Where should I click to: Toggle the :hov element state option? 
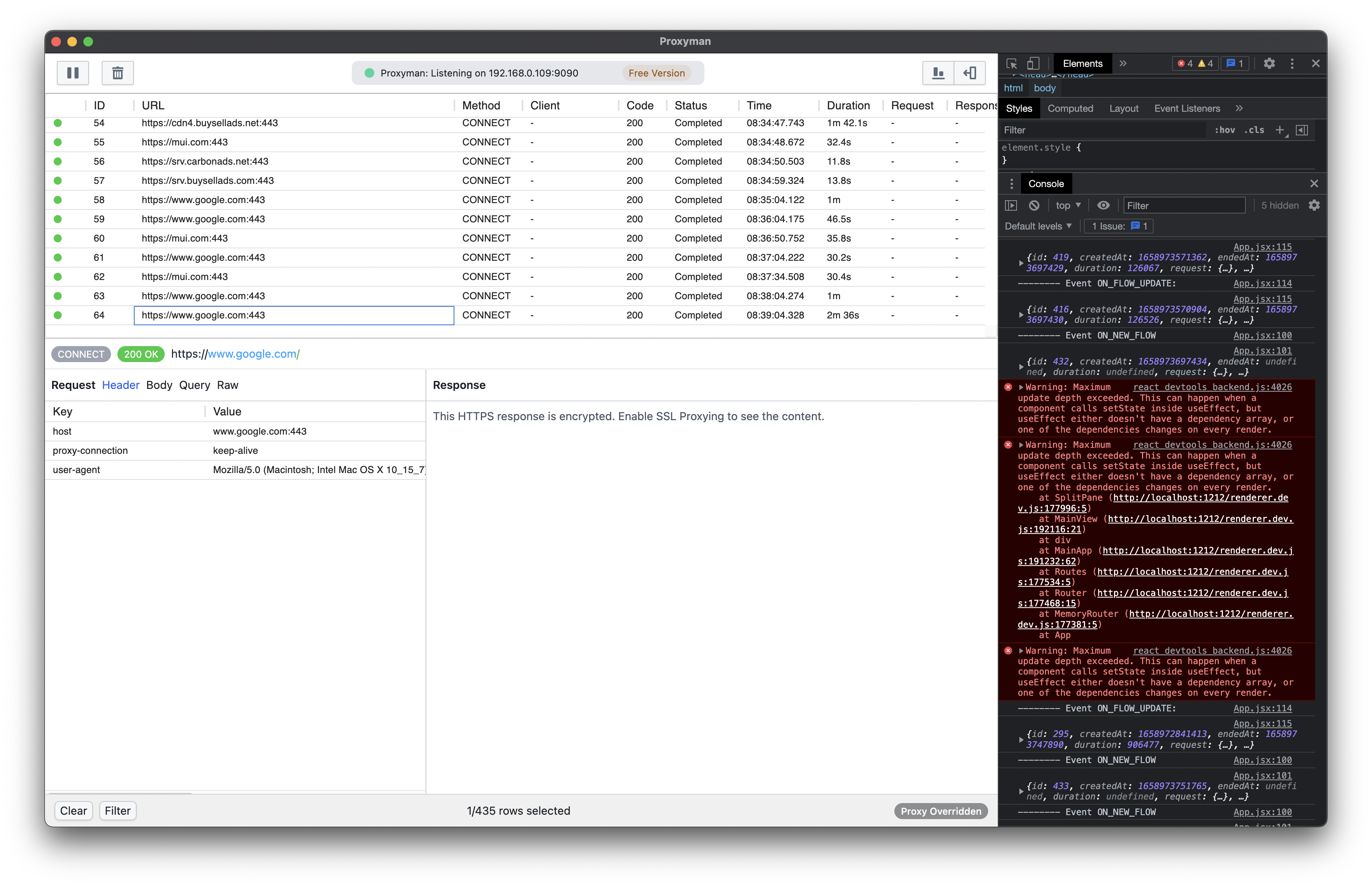coord(1224,130)
